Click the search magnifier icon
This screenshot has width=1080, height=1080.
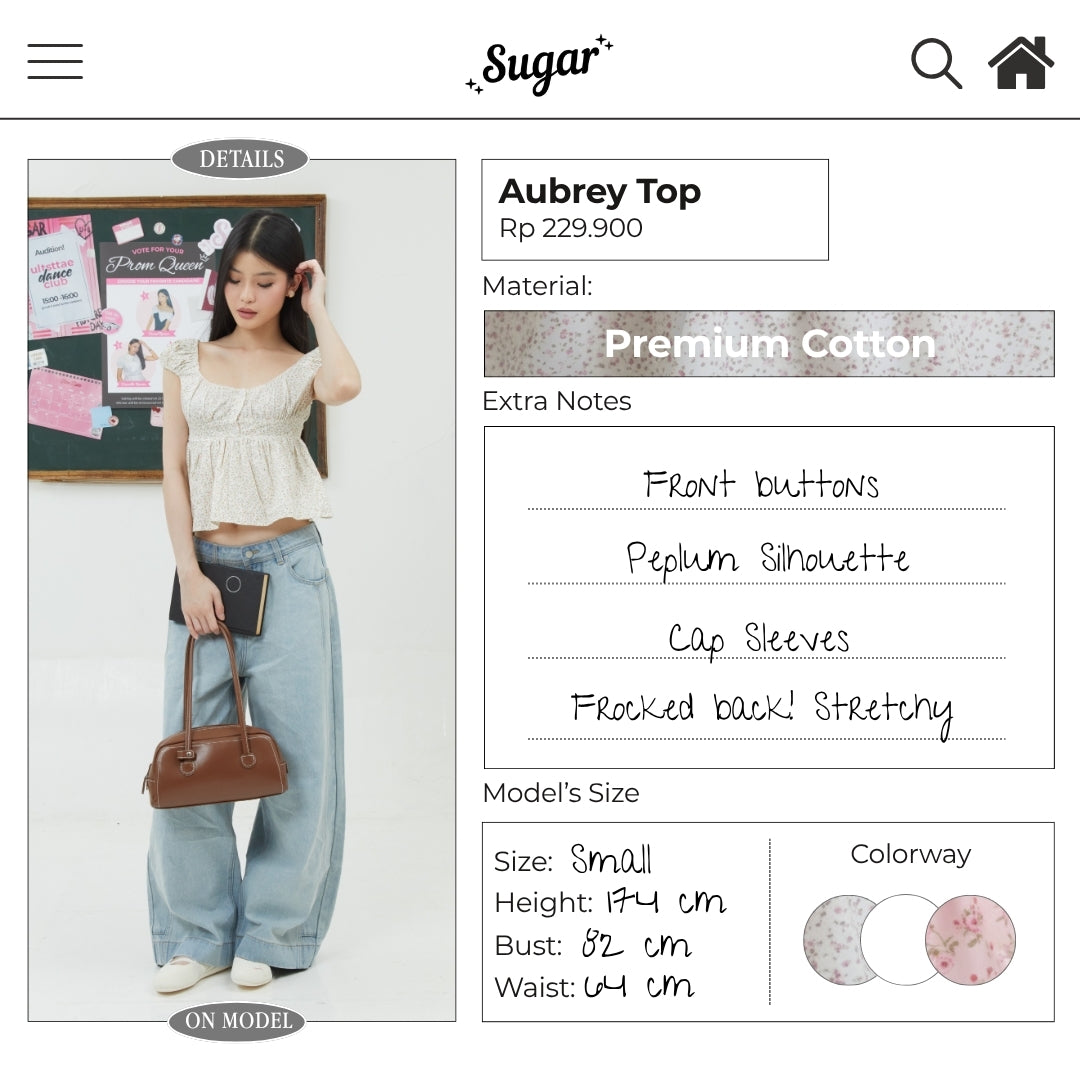(936, 63)
